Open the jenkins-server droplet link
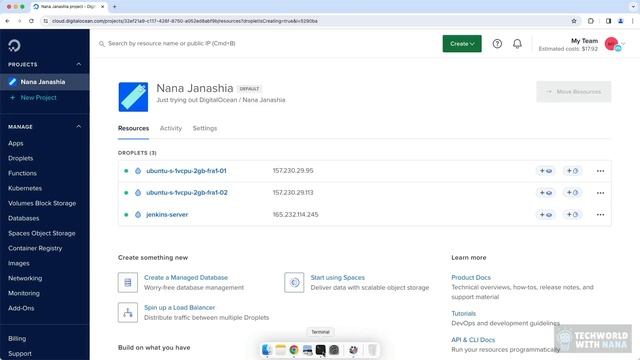Viewport: 640px width, 360px height. point(167,215)
